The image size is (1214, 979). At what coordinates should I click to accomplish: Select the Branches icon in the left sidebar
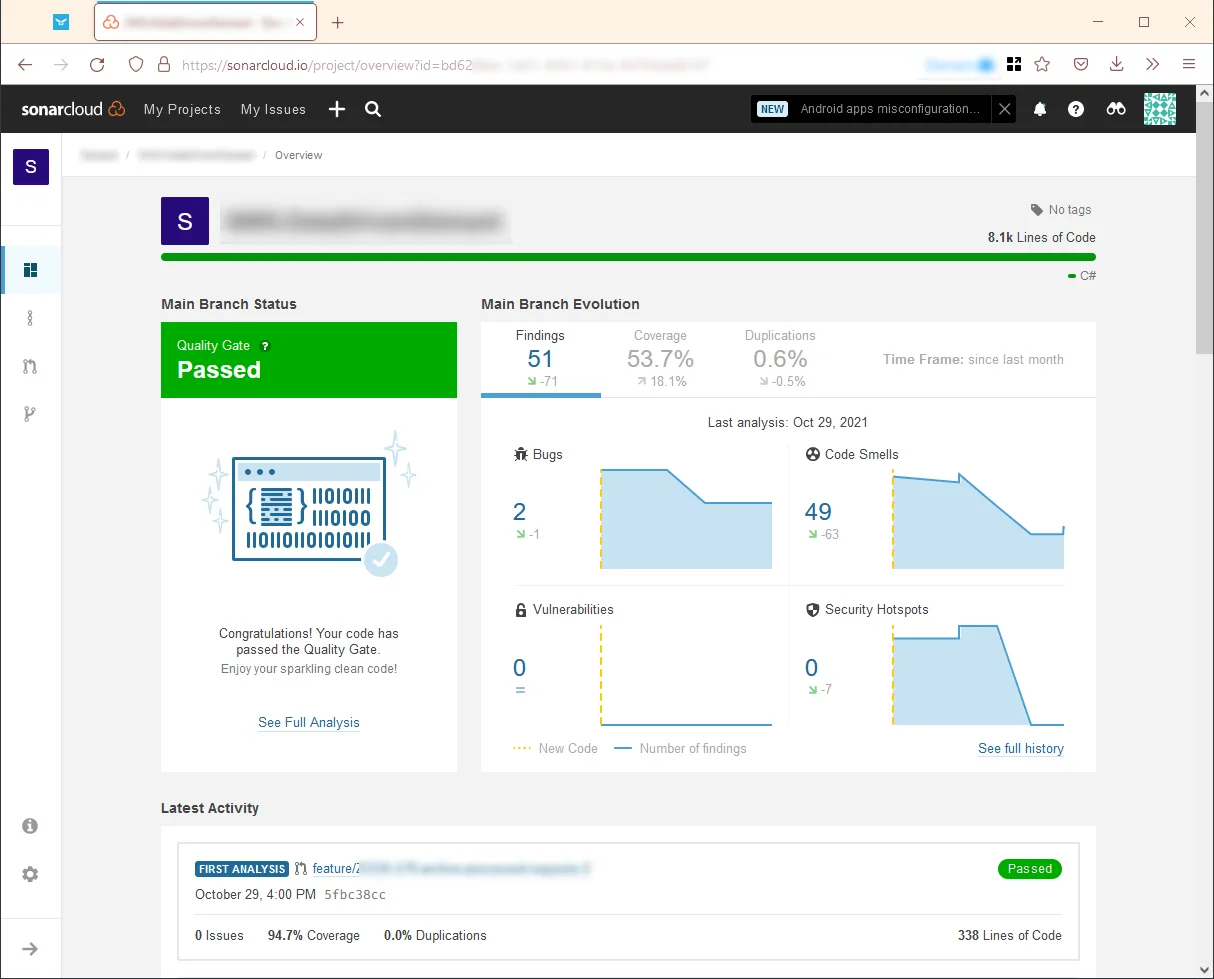(30, 413)
